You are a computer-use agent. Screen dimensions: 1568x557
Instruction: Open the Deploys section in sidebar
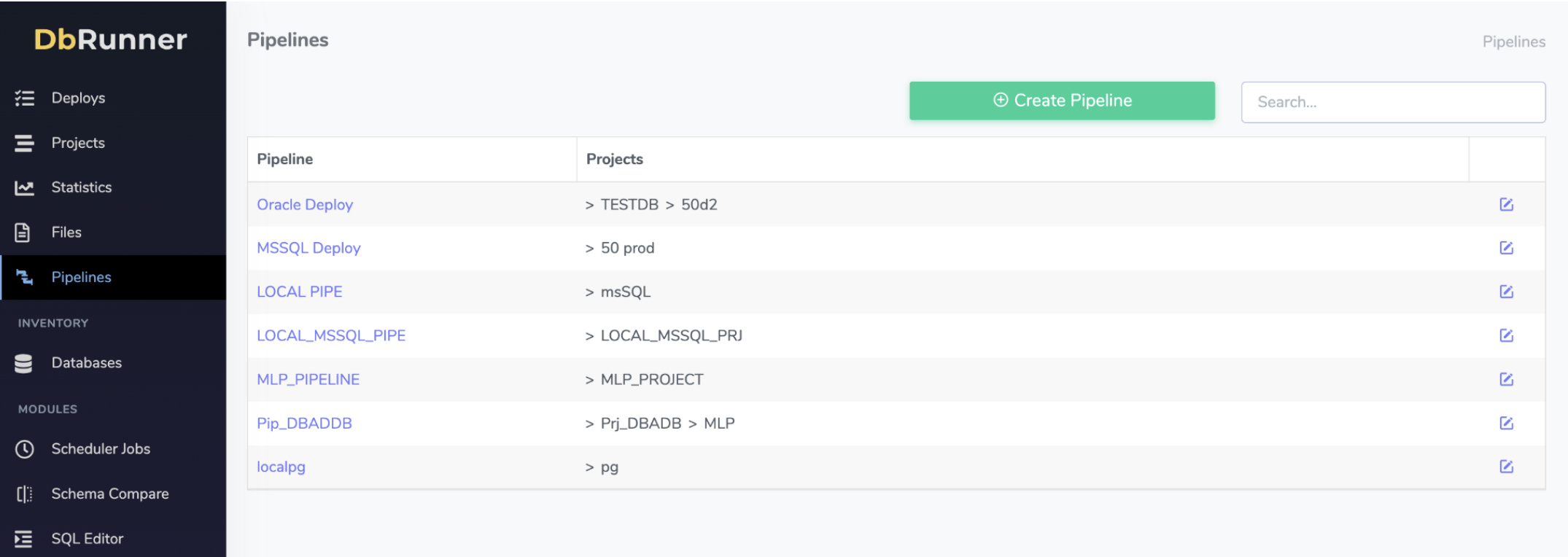point(78,98)
